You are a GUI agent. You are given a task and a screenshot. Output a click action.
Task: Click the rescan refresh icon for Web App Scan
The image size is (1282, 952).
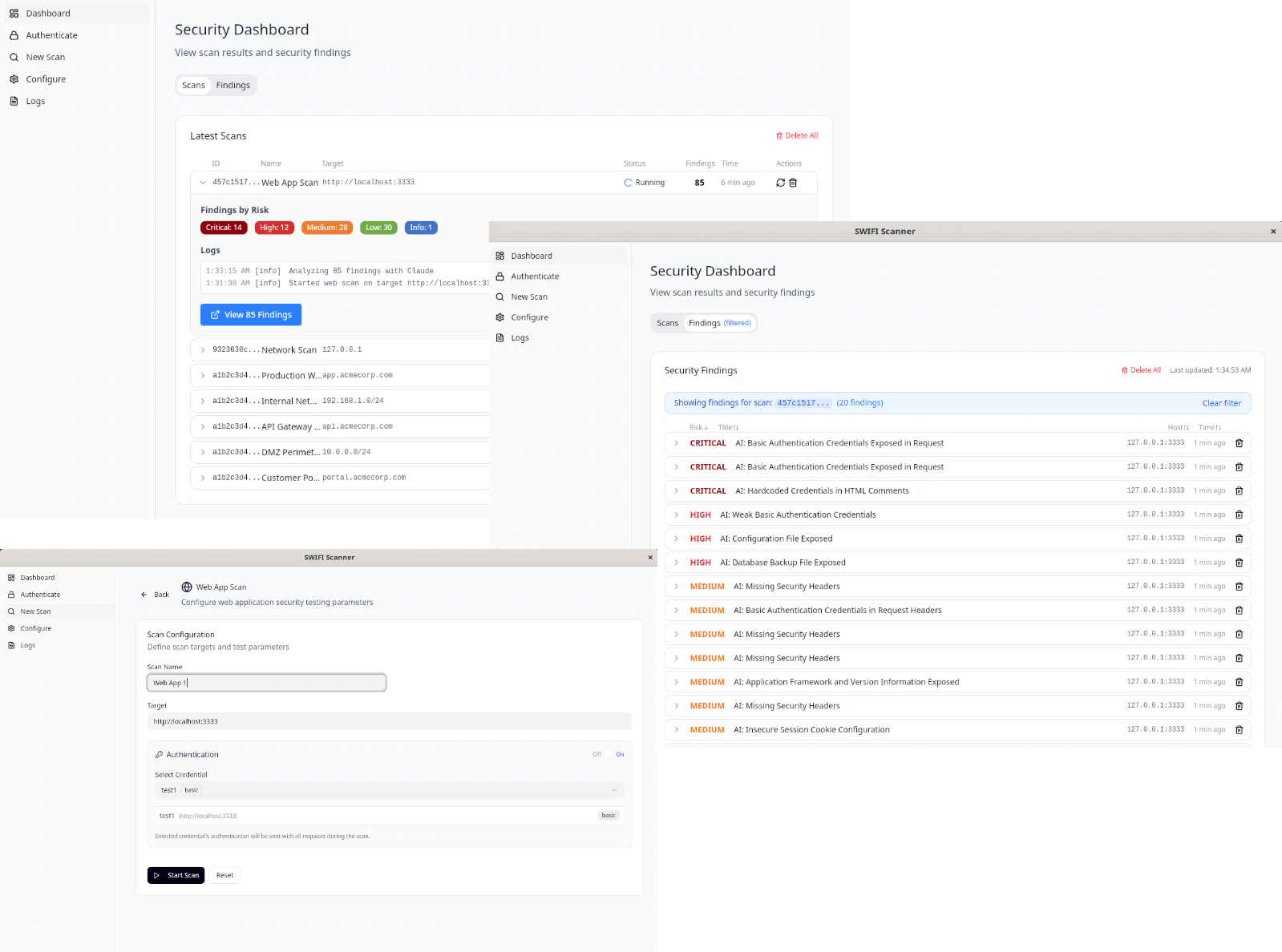pos(780,183)
